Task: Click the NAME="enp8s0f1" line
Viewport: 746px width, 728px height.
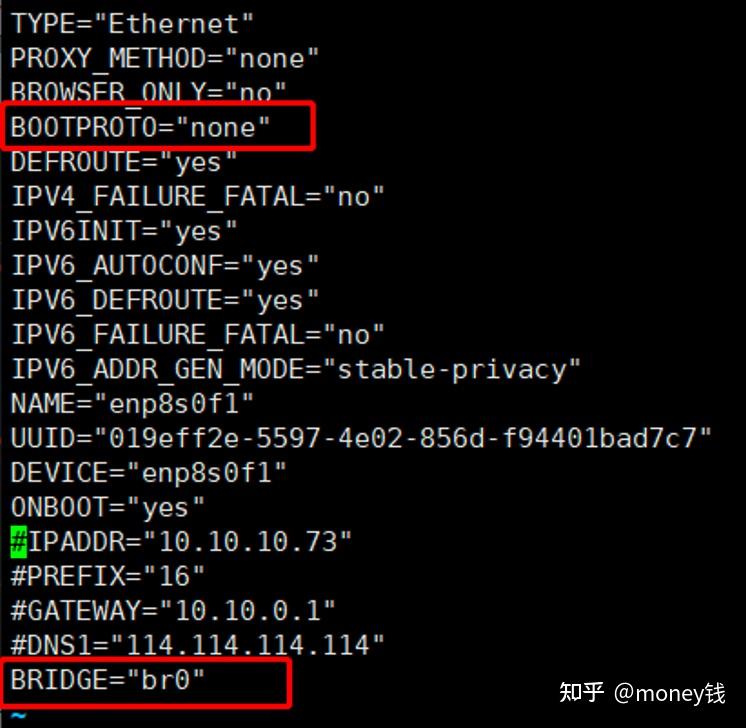Action: 132,404
